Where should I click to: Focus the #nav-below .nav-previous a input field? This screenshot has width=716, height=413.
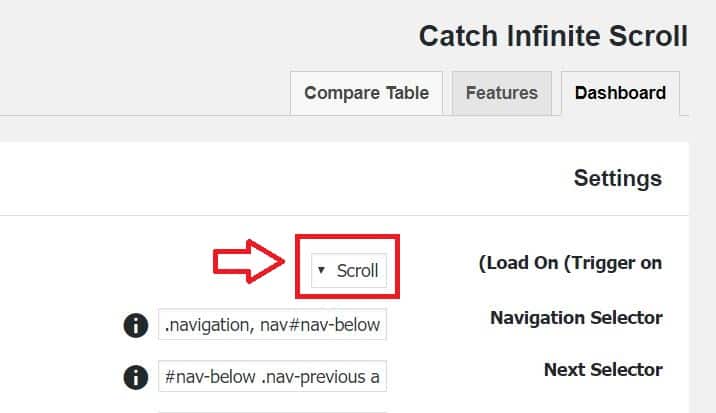(x=273, y=376)
